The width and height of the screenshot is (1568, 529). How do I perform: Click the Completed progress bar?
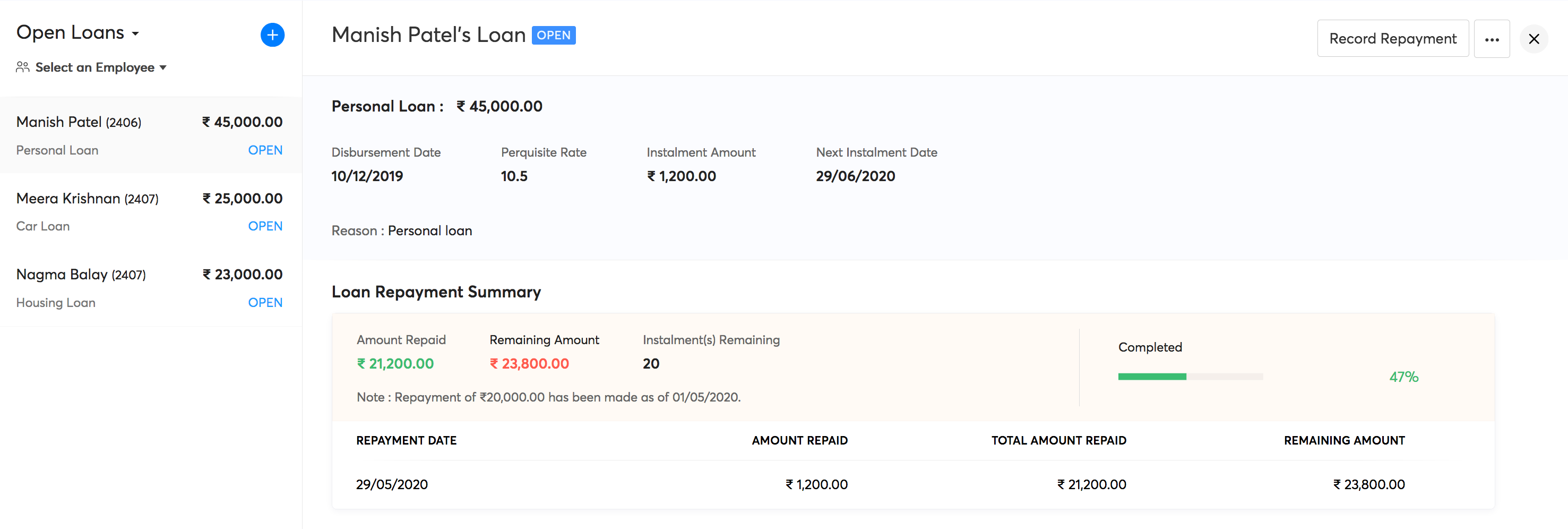point(1190,376)
